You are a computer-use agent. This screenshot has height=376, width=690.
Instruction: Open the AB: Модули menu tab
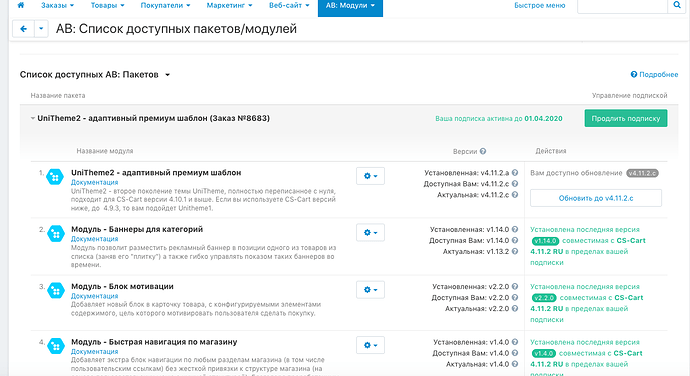pos(350,6)
